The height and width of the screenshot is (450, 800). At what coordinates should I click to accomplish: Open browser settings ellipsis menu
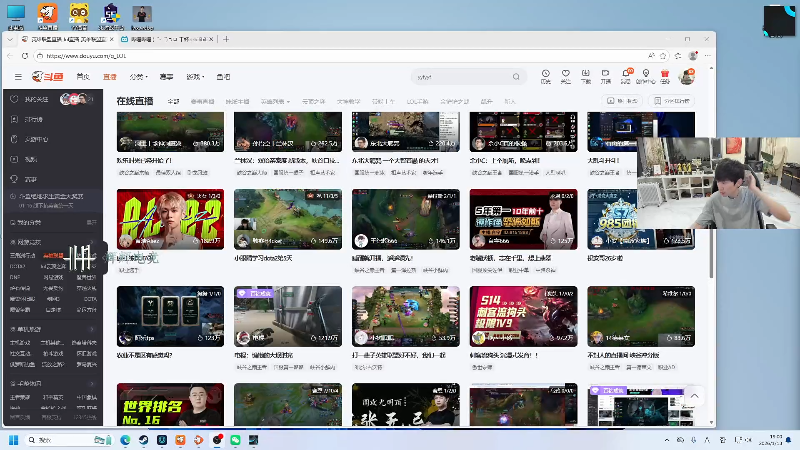pyautogui.click(x=707, y=56)
